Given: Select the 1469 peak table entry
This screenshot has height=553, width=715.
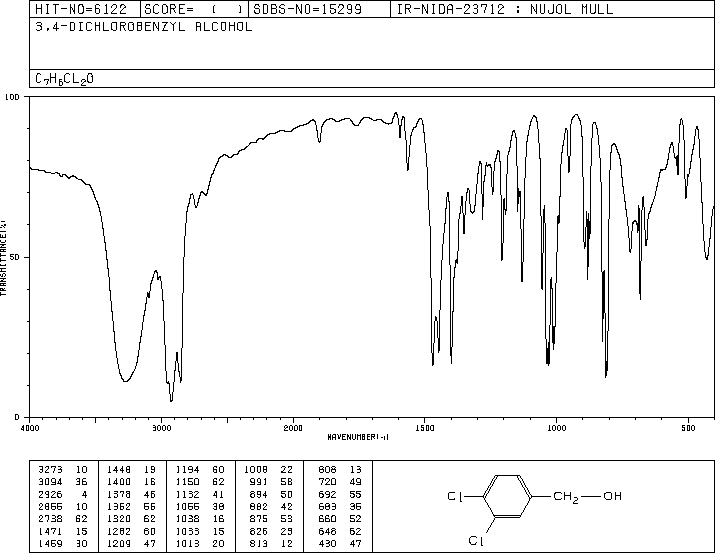Looking at the screenshot, I should click(x=63, y=543).
